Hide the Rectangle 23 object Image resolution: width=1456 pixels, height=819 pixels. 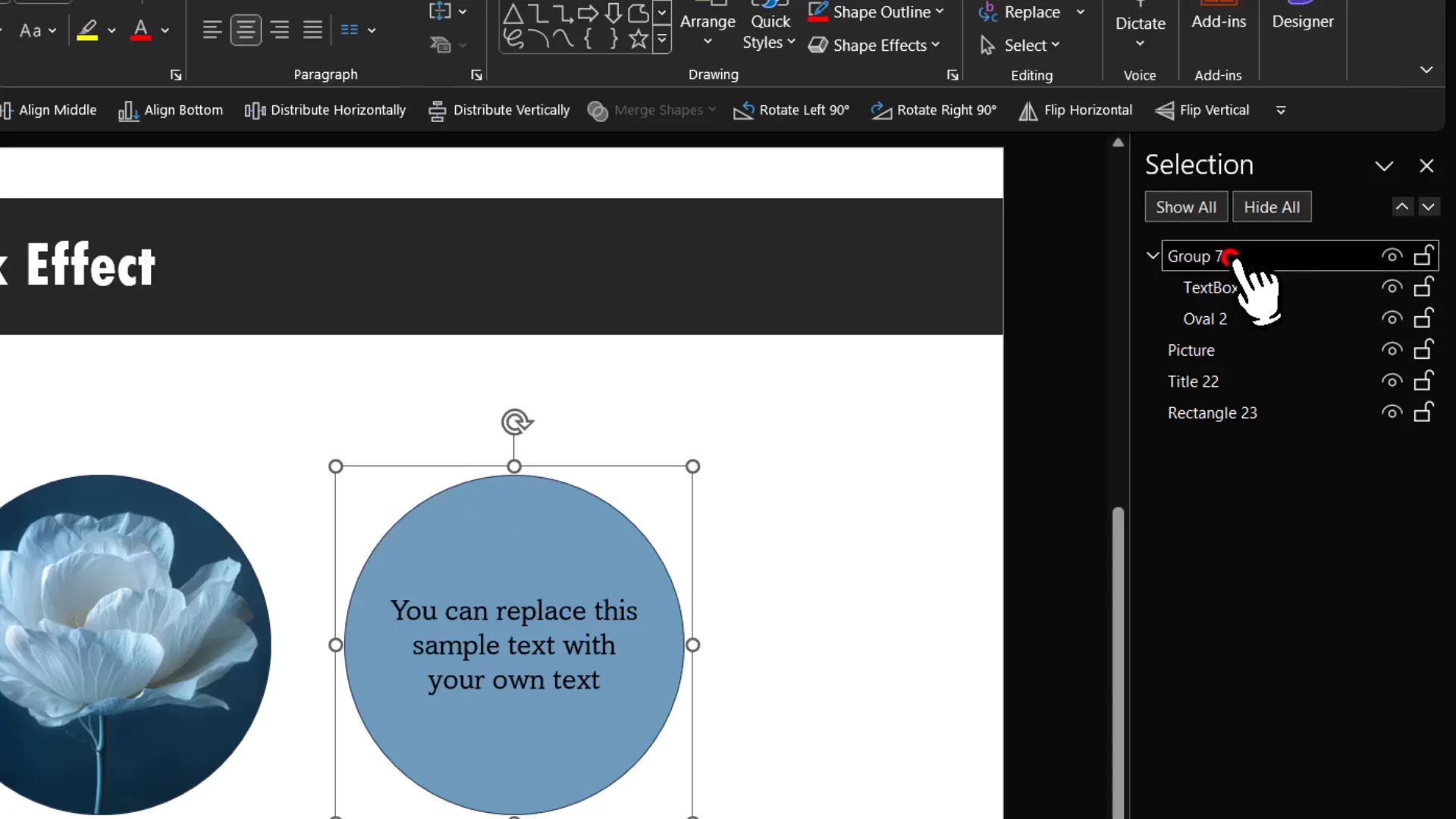[x=1392, y=413]
